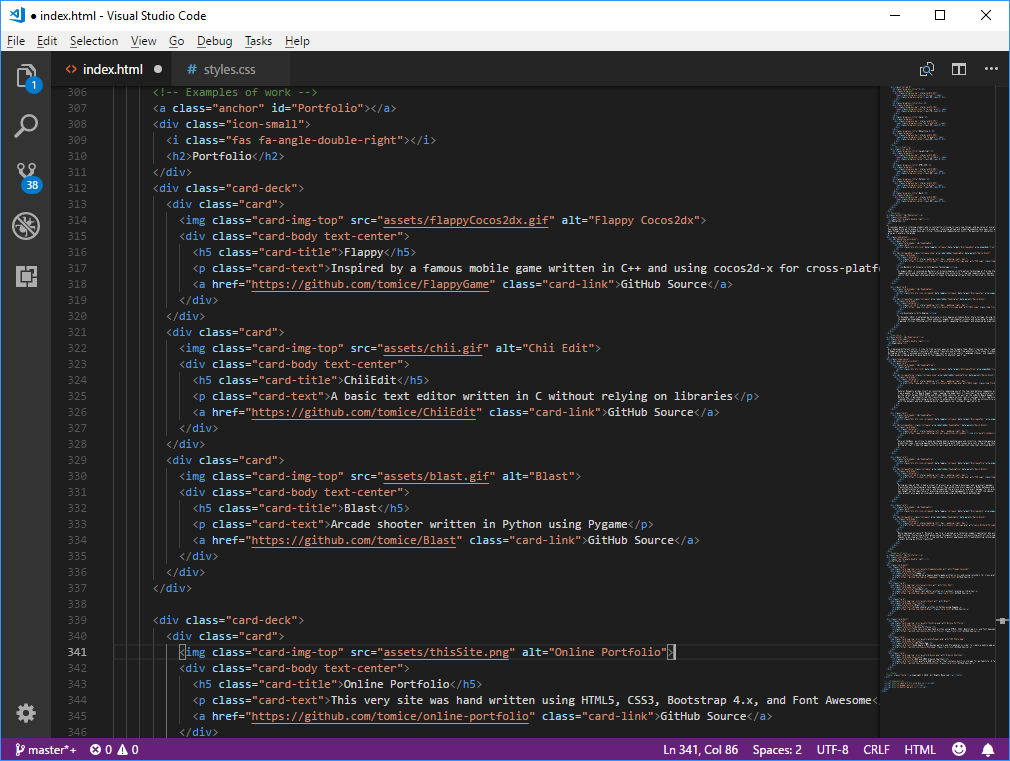
Task: Click the master branch indicator
Action: [x=45, y=749]
